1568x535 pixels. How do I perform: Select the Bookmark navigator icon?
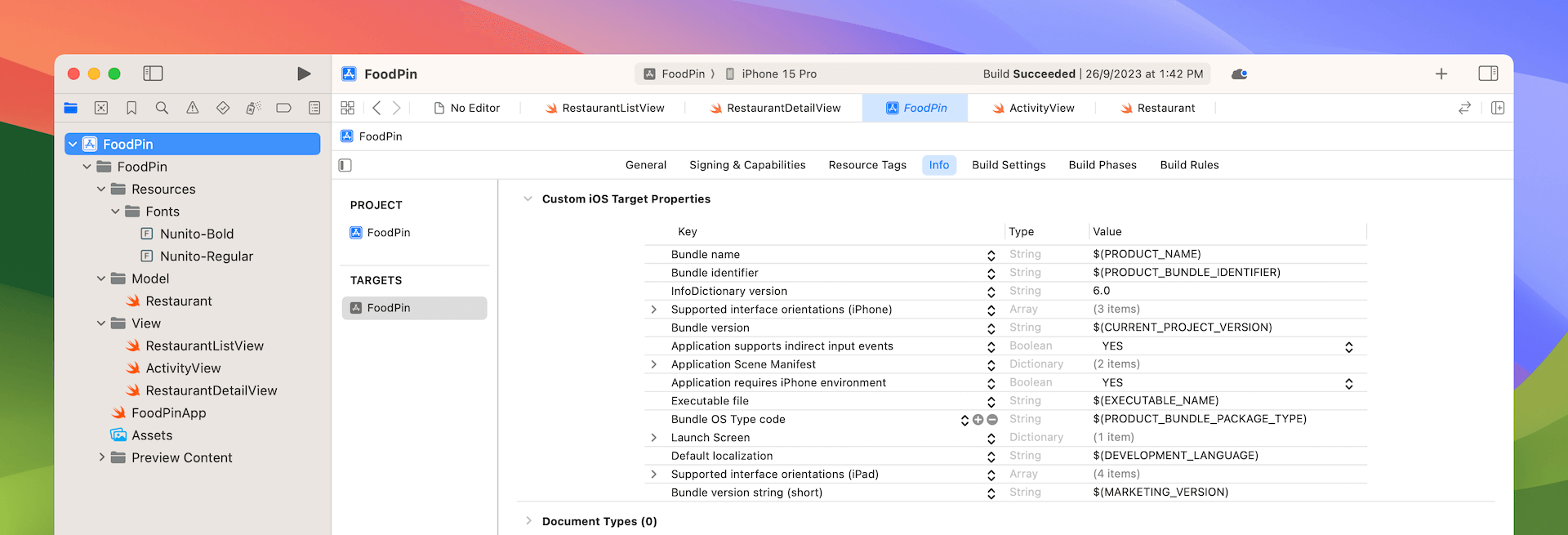pos(131,108)
